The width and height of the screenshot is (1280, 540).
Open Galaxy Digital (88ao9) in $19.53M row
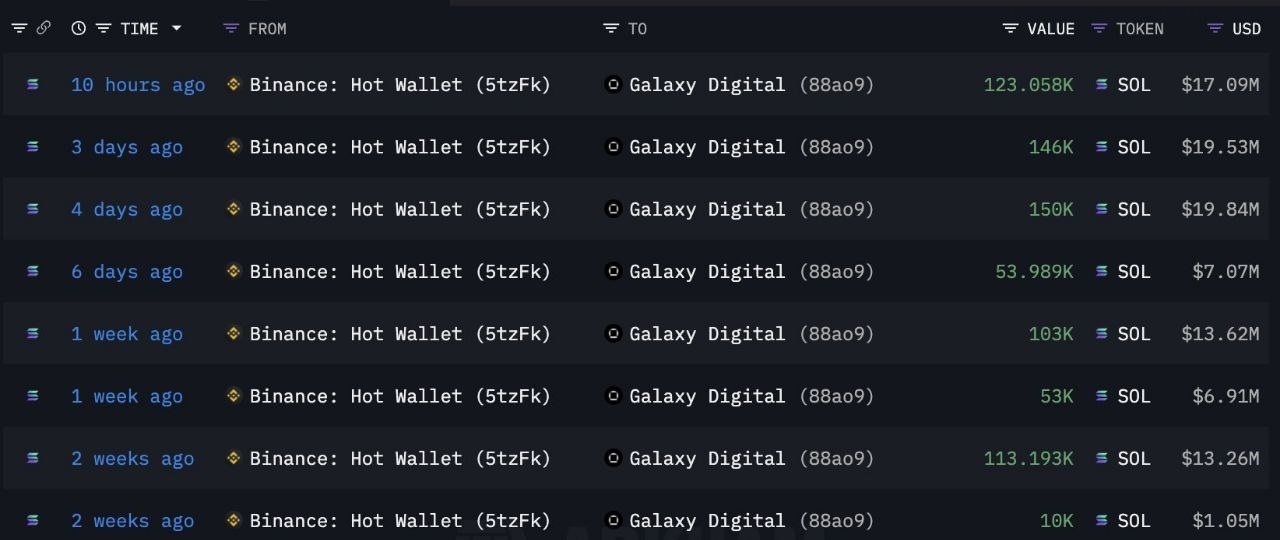coord(751,147)
